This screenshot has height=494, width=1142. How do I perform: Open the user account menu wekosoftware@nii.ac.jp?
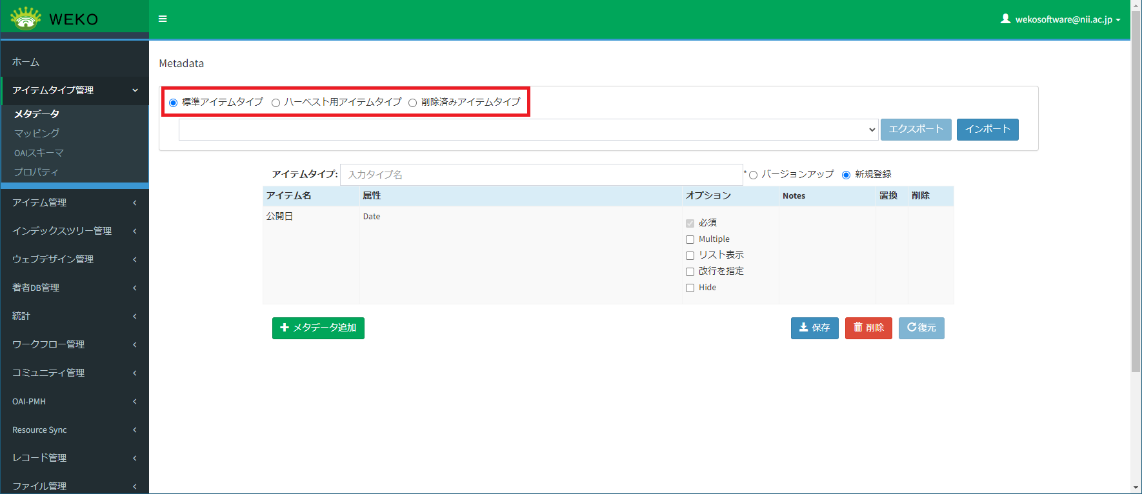pos(1060,19)
